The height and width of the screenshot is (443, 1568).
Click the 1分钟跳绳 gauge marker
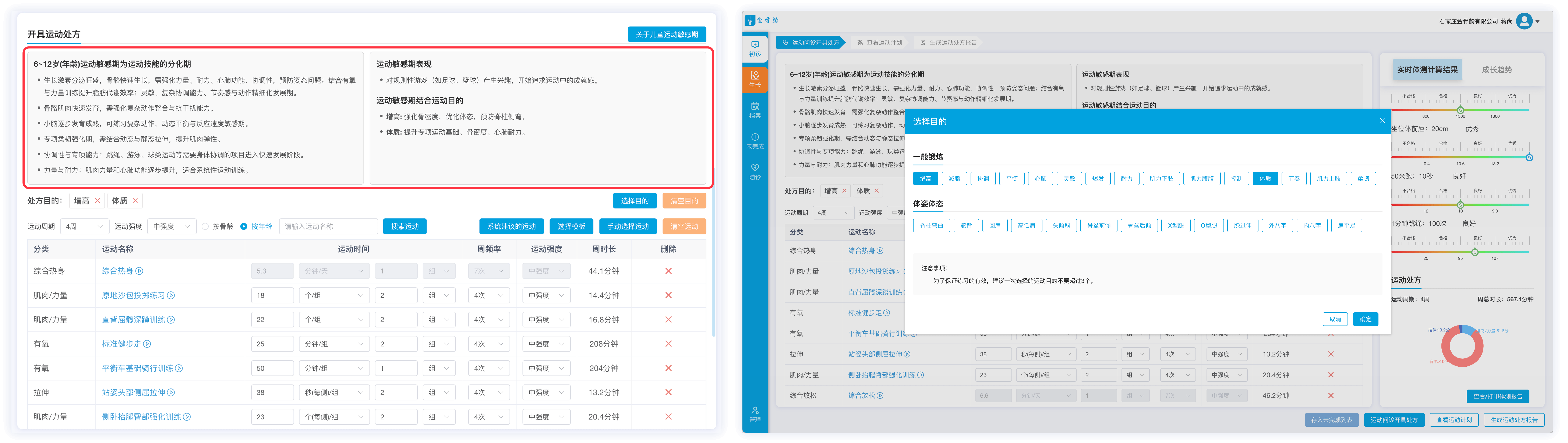click(1475, 252)
